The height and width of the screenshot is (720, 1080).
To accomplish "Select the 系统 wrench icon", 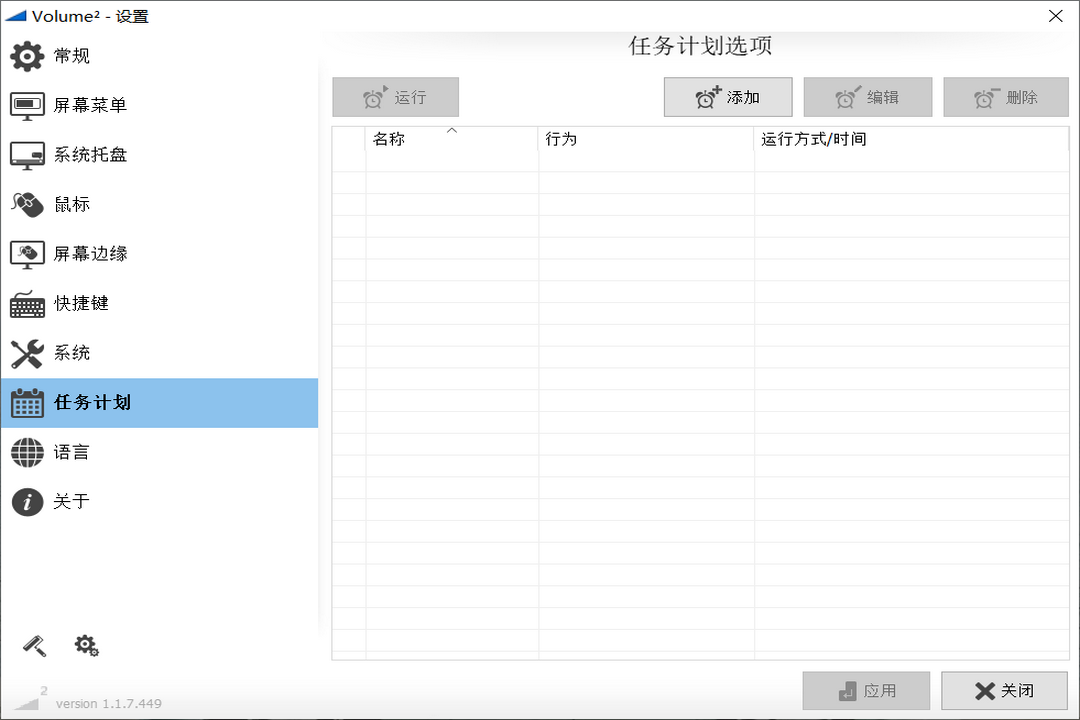I will 25,353.
